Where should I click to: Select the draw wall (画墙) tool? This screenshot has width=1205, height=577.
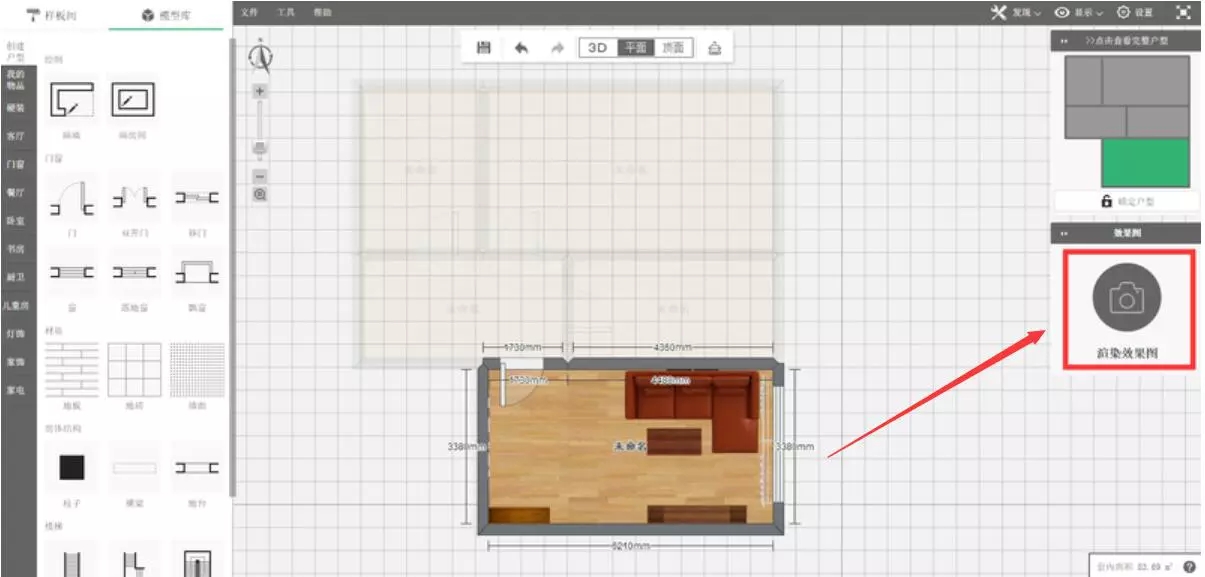pos(72,100)
